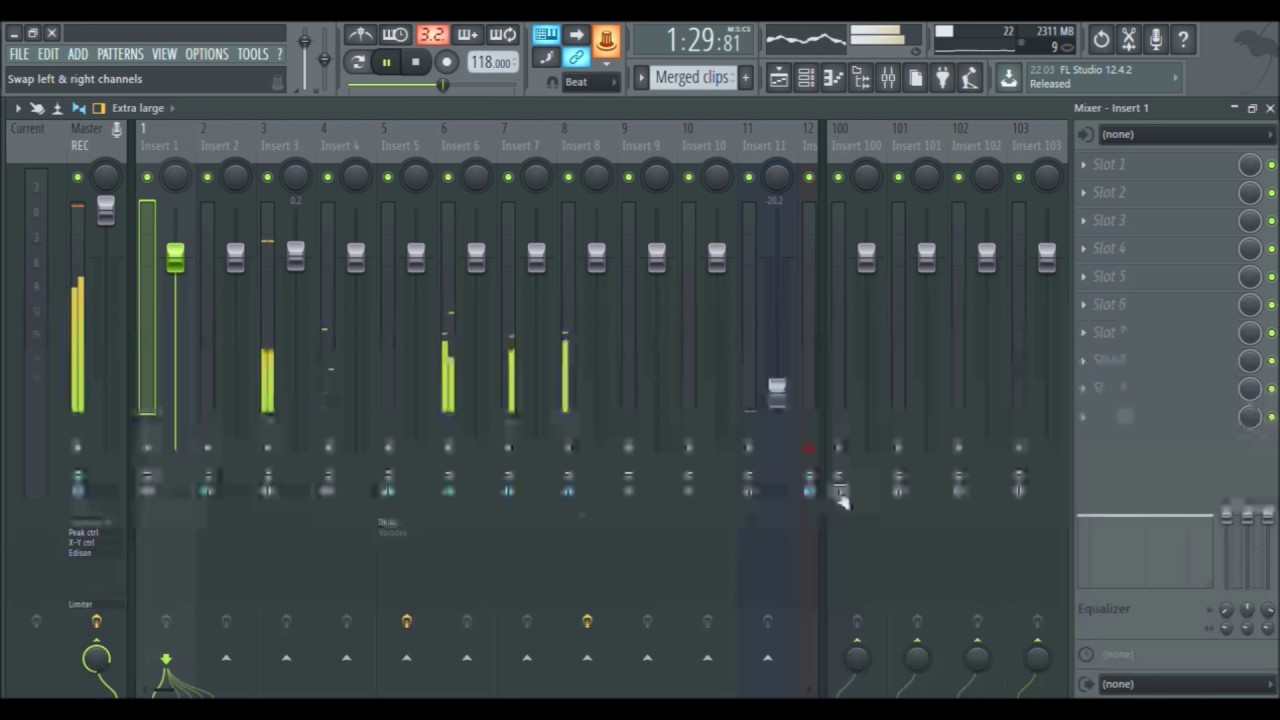Image resolution: width=1280 pixels, height=720 pixels.
Task: Mute Insert 5 using its green LED
Action: click(x=388, y=178)
